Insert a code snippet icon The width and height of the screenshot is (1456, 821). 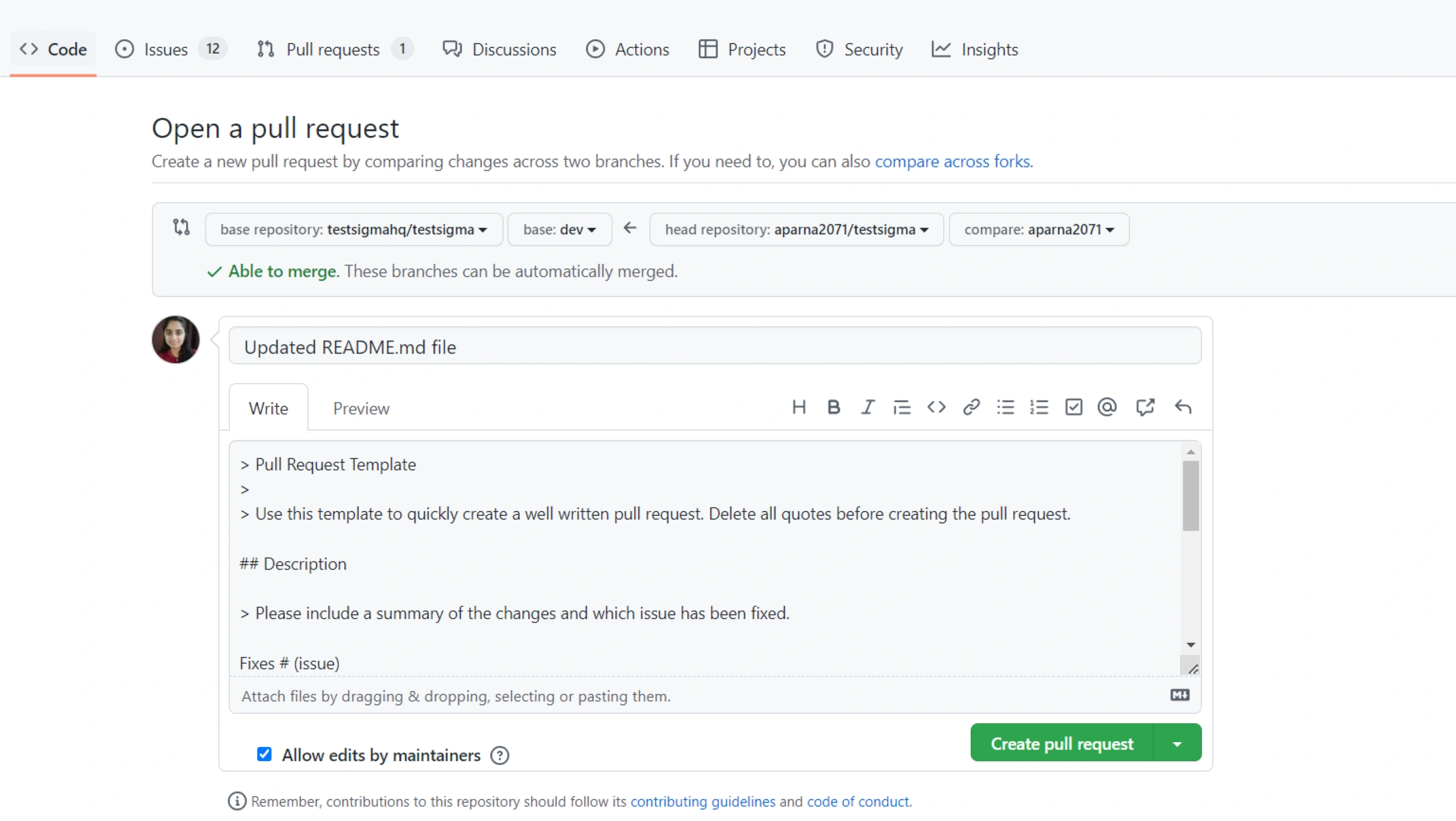tap(936, 407)
